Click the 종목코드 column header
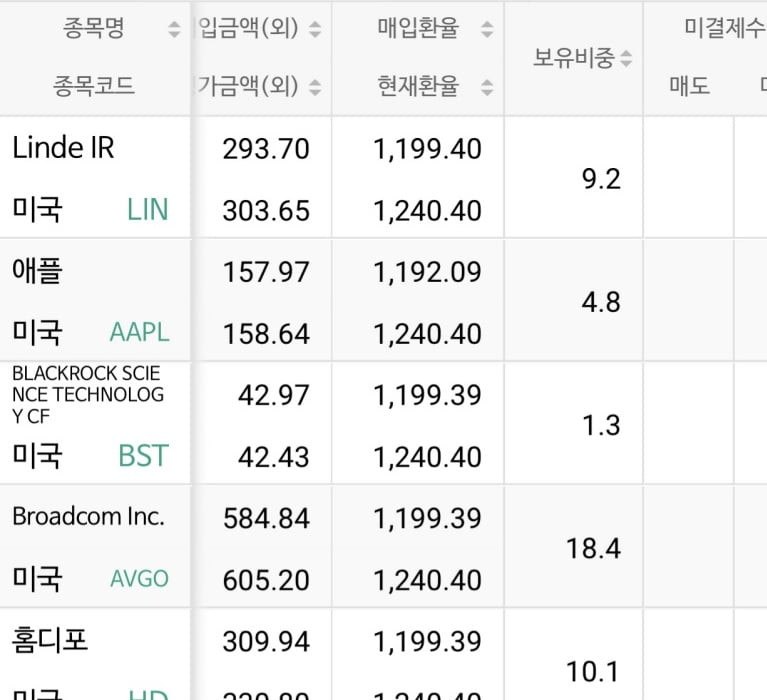The image size is (767, 700). tap(93, 86)
